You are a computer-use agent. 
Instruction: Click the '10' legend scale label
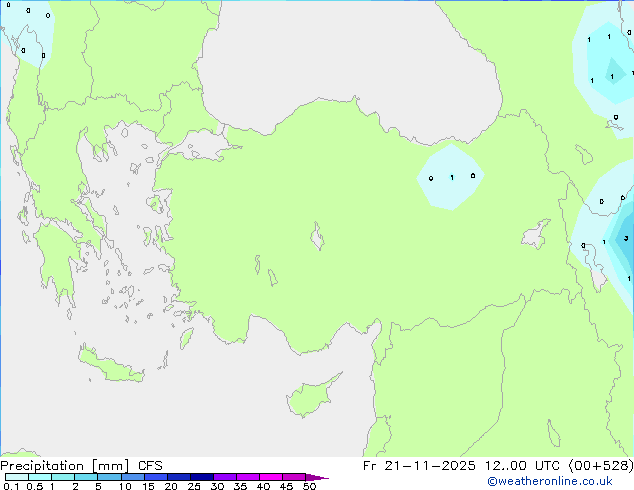point(125,486)
